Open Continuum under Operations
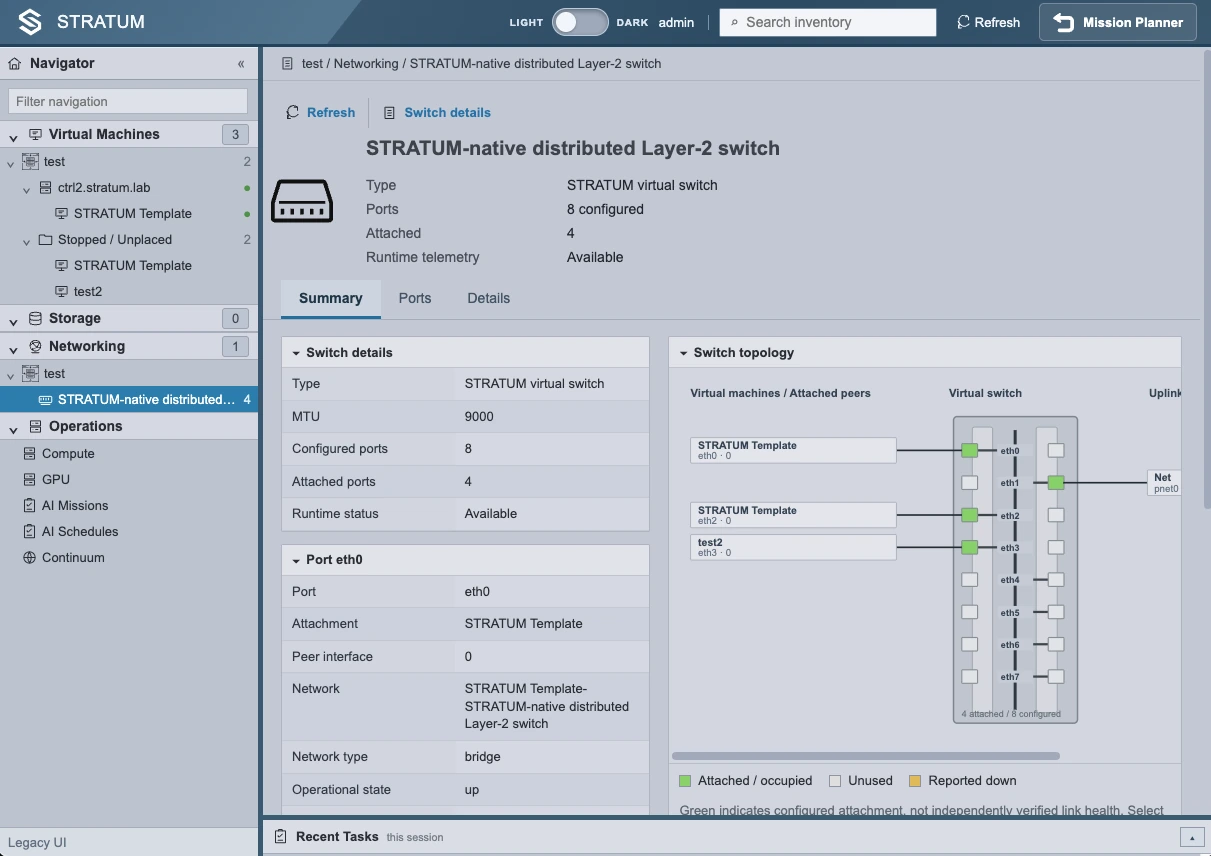 (x=73, y=557)
